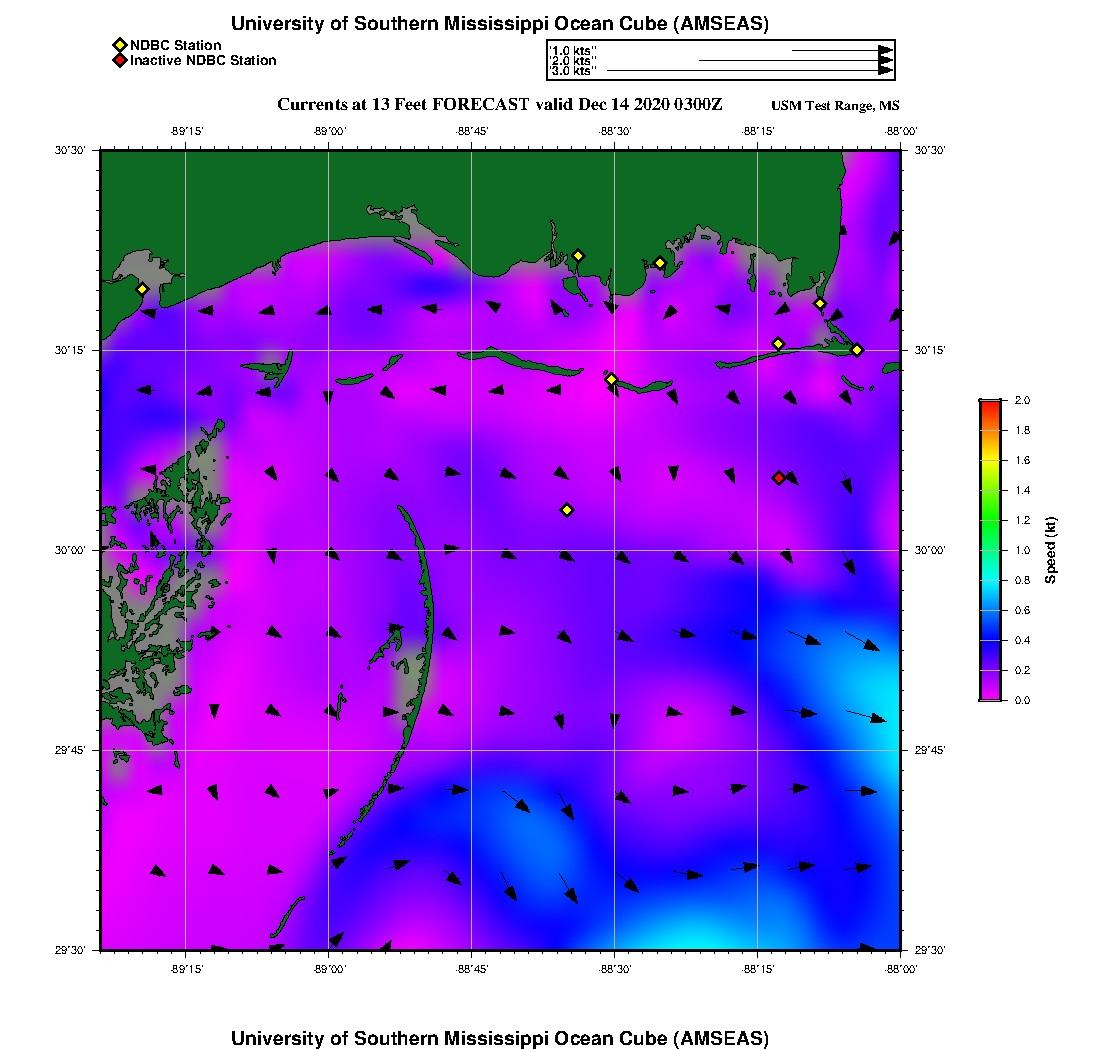Click the 'NDBC Station' legend label
Screen dimensions: 1100x1050
[176, 45]
